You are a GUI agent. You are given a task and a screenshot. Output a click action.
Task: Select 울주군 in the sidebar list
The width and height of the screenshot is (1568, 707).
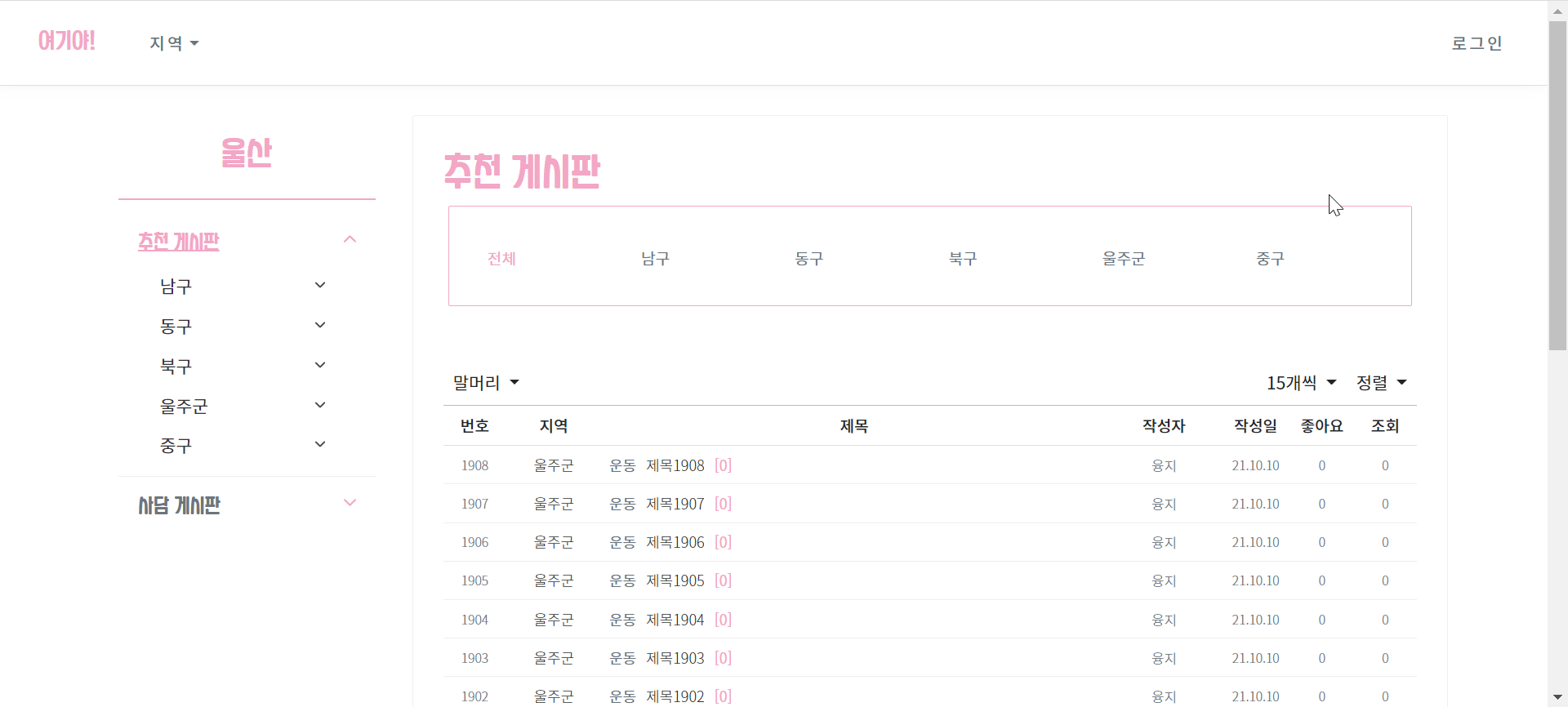(184, 407)
